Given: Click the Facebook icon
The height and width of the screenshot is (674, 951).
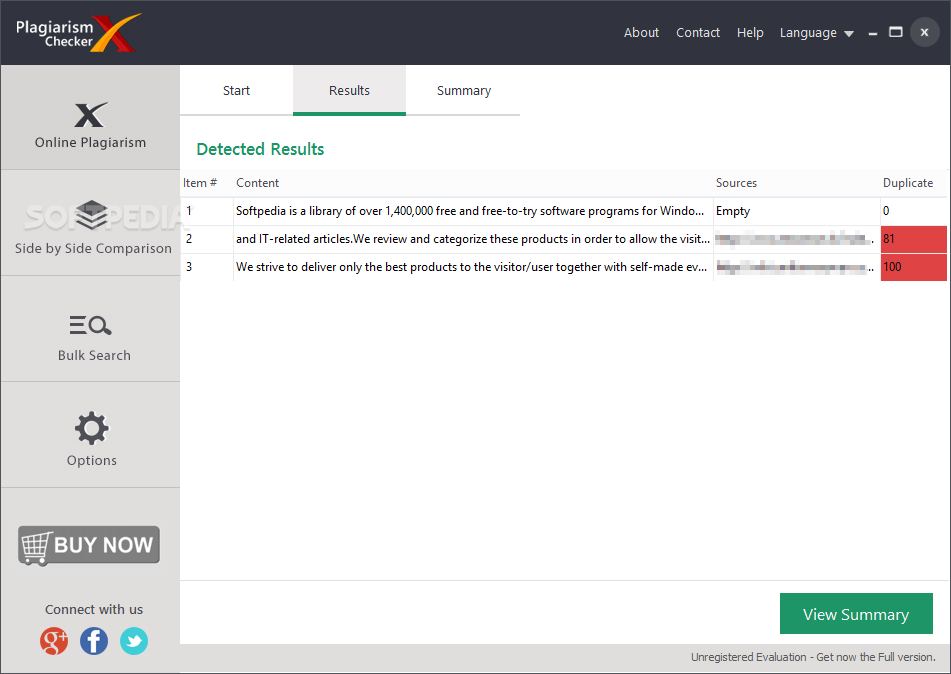Looking at the screenshot, I should tap(94, 641).
